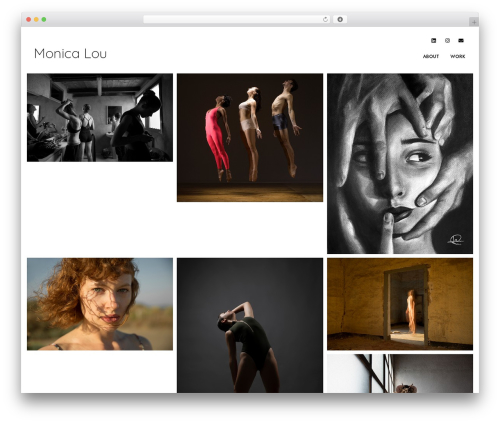
Task: Add new browser tab with plus button
Action: pos(474,22)
